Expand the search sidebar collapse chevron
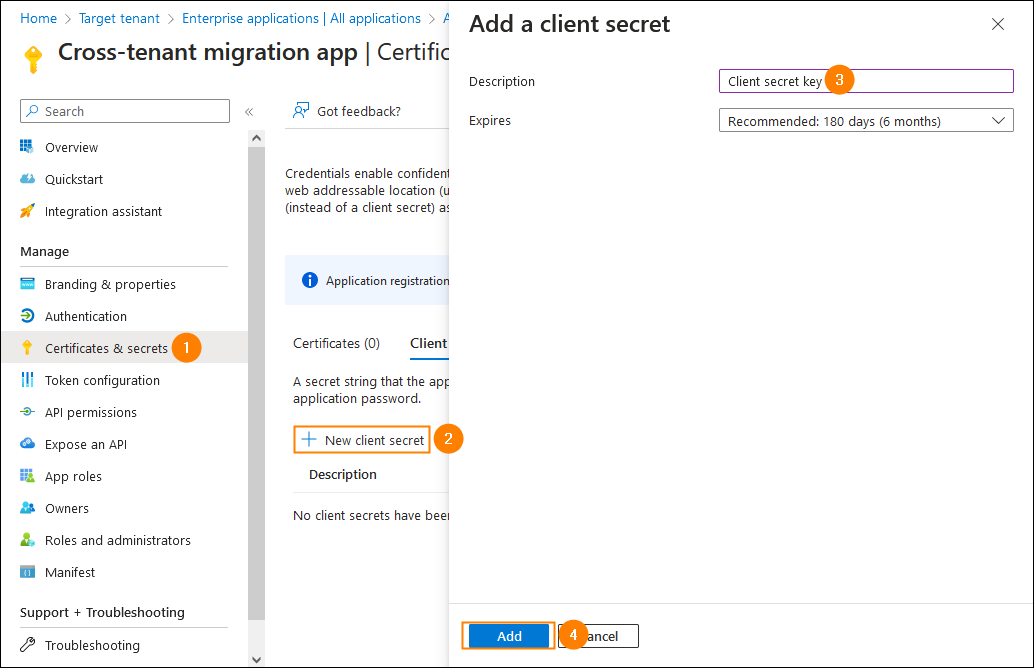The image size is (1034, 668). coord(248,111)
